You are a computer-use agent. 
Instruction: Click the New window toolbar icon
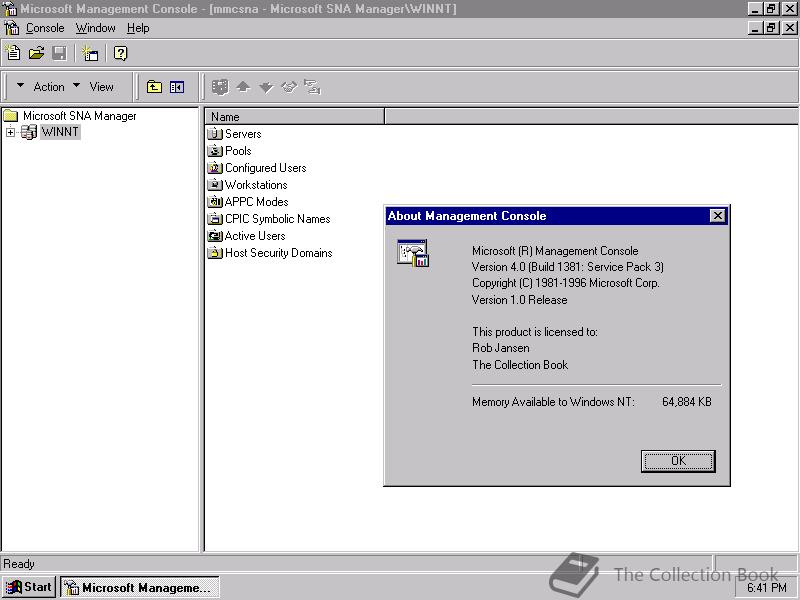pos(90,53)
